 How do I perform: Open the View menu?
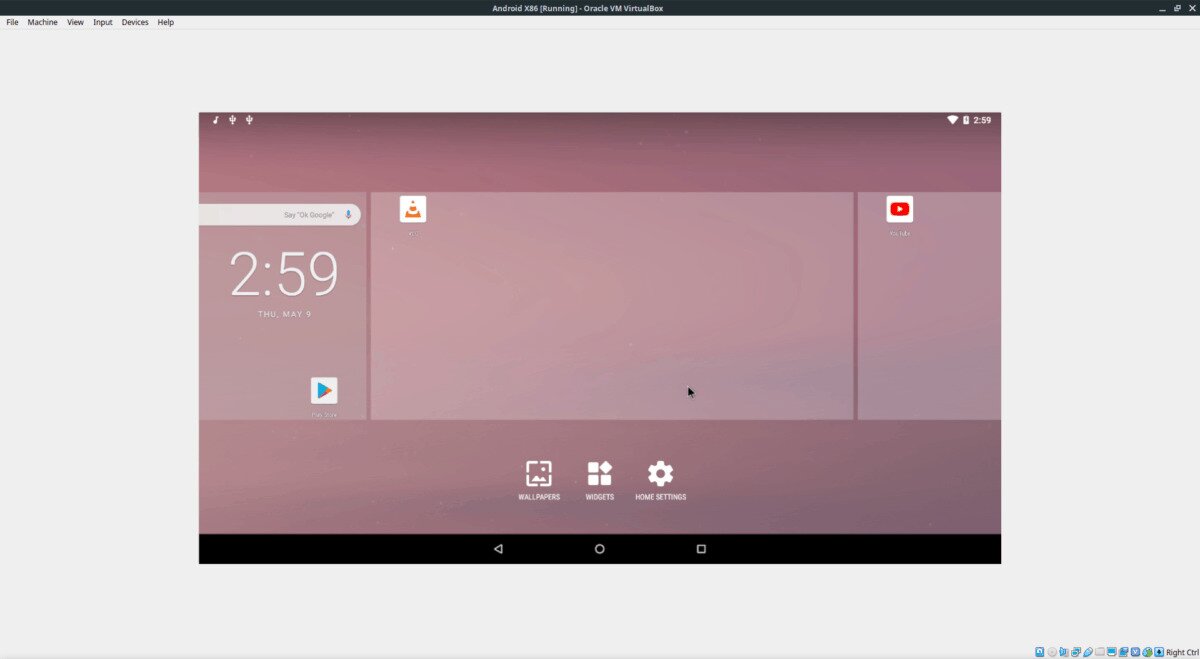(75, 22)
